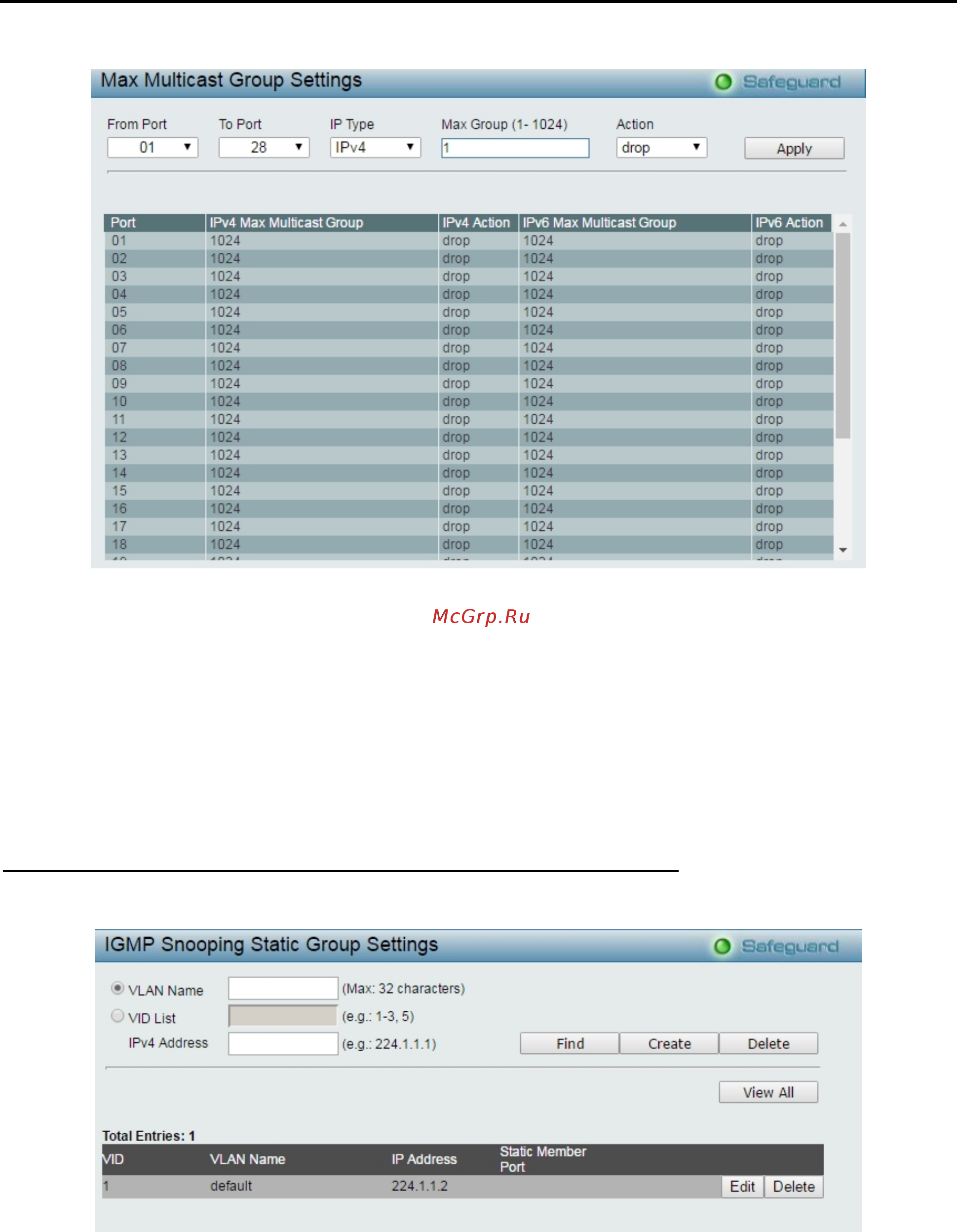Click the Find button
The width and height of the screenshot is (957, 1232).
(570, 1043)
